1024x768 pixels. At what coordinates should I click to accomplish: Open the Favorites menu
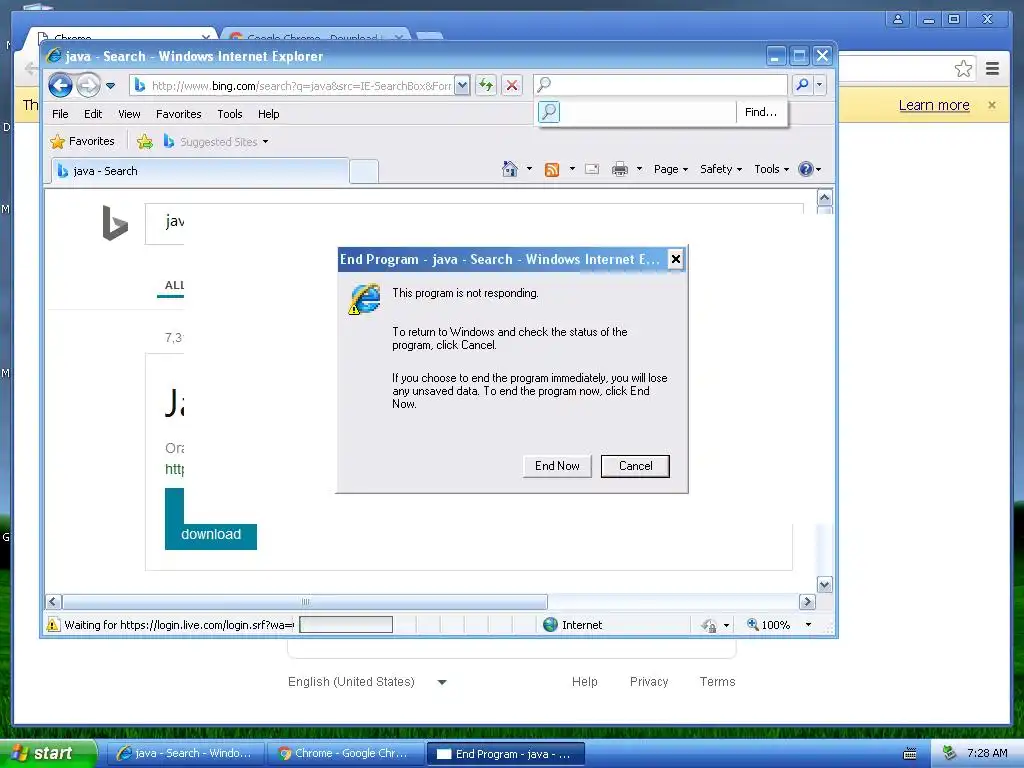(178, 114)
